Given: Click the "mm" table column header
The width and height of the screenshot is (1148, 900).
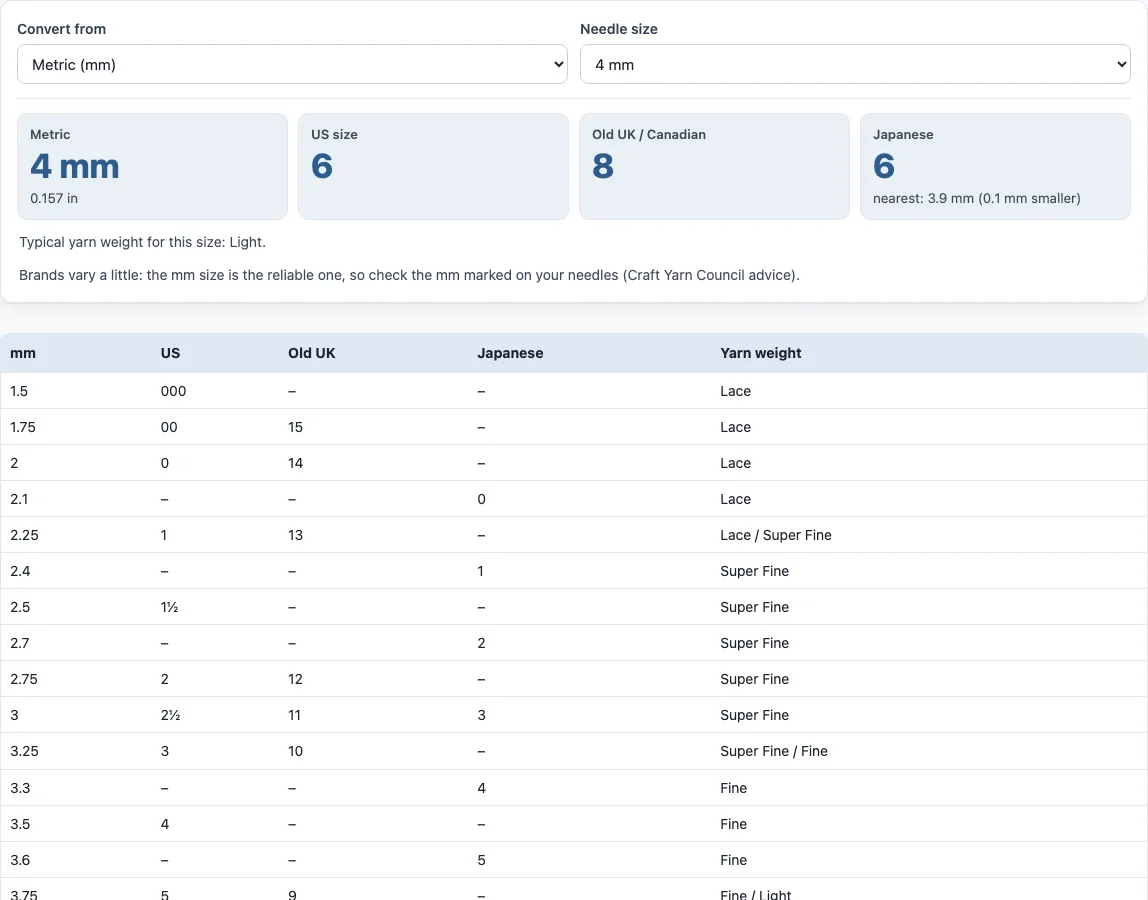Looking at the screenshot, I should pos(23,353).
